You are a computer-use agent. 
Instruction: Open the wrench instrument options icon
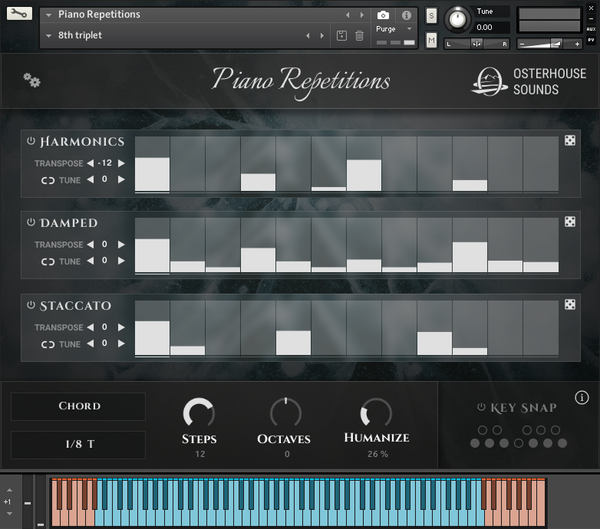coord(19,13)
